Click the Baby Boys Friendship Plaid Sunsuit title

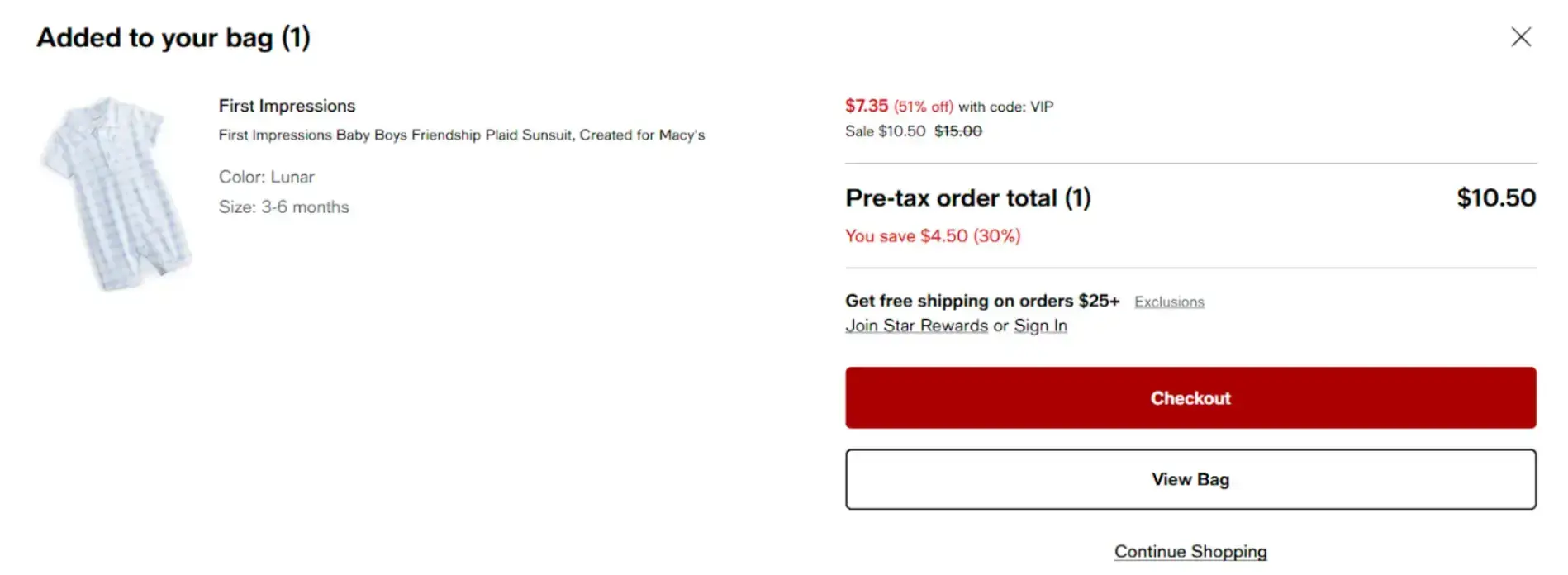point(461,134)
